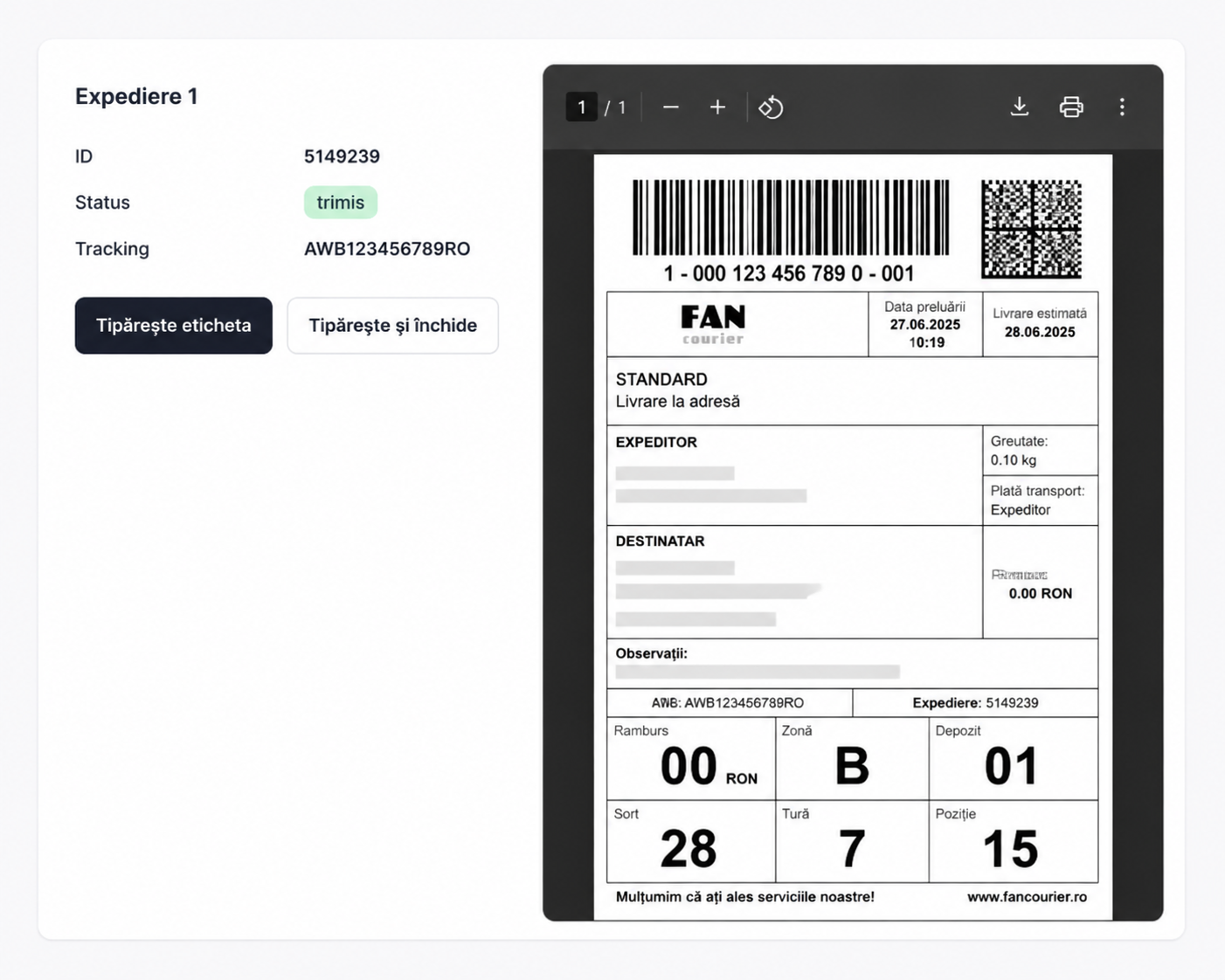This screenshot has height=980, width=1225.
Task: Click the DESTINATAR section heading
Action: click(660, 542)
